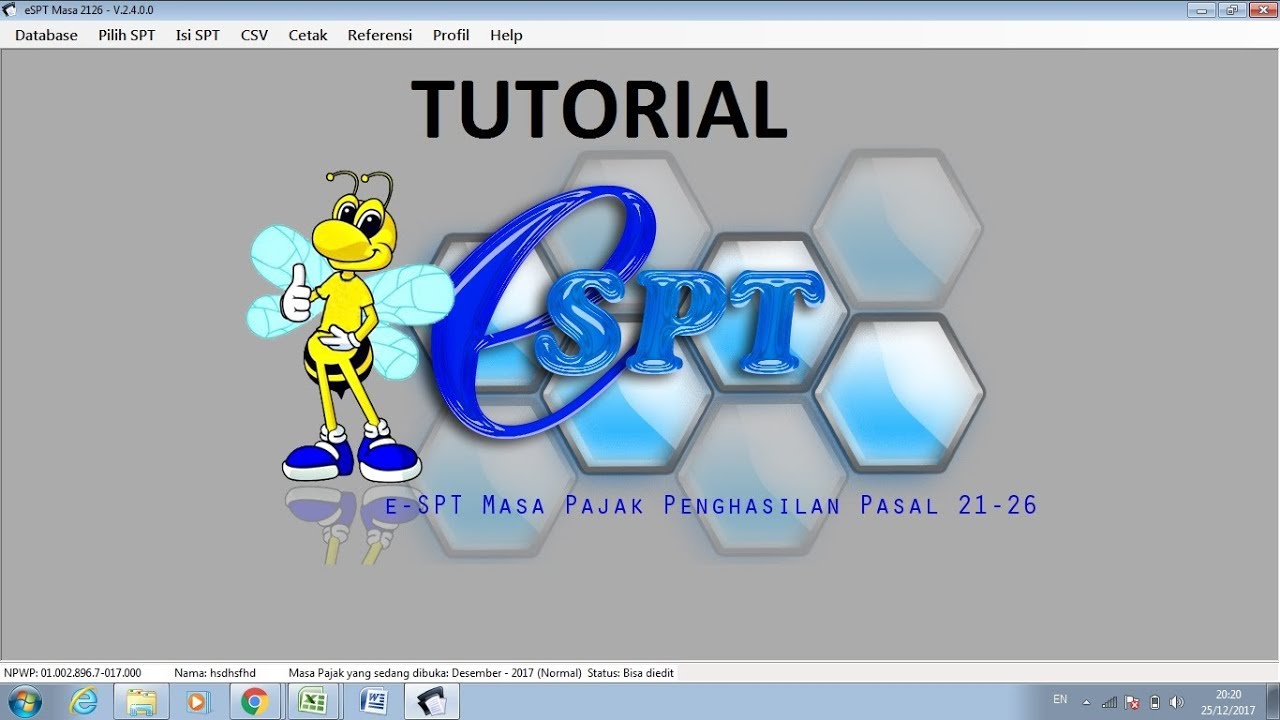Click the EN language indicator
The height and width of the screenshot is (720, 1280).
coord(1060,699)
